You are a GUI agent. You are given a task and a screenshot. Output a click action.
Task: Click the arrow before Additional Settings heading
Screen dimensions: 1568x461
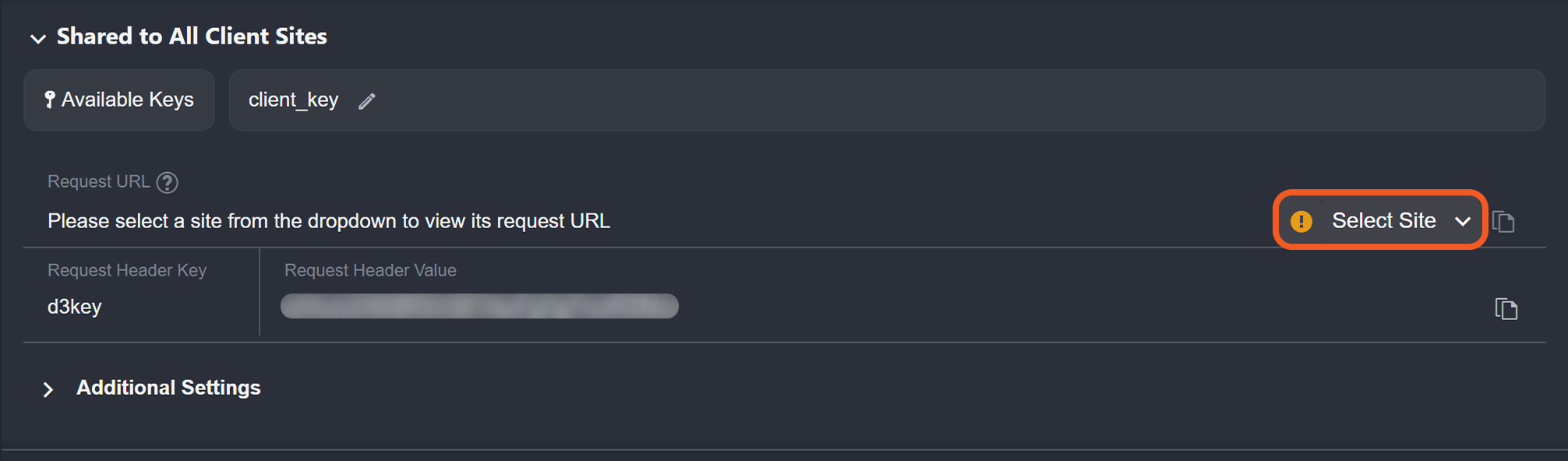[x=48, y=389]
